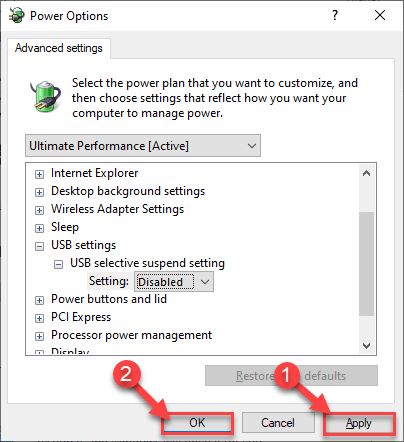The height and width of the screenshot is (442, 404).
Task: Click the Apply button
Action: 359,423
